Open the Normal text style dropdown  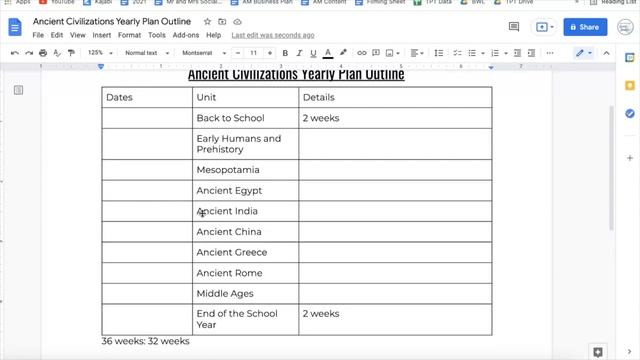[x=147, y=53]
